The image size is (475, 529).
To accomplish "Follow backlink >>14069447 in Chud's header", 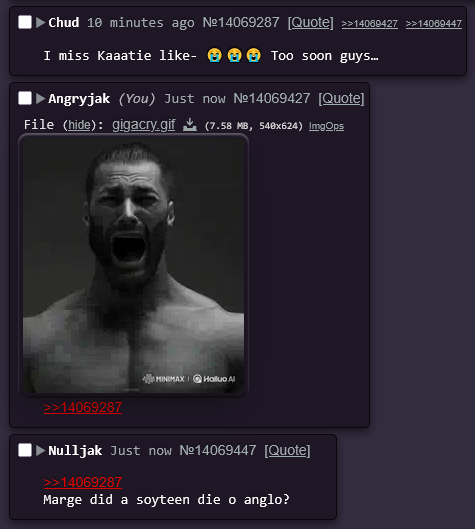I will (434, 24).
